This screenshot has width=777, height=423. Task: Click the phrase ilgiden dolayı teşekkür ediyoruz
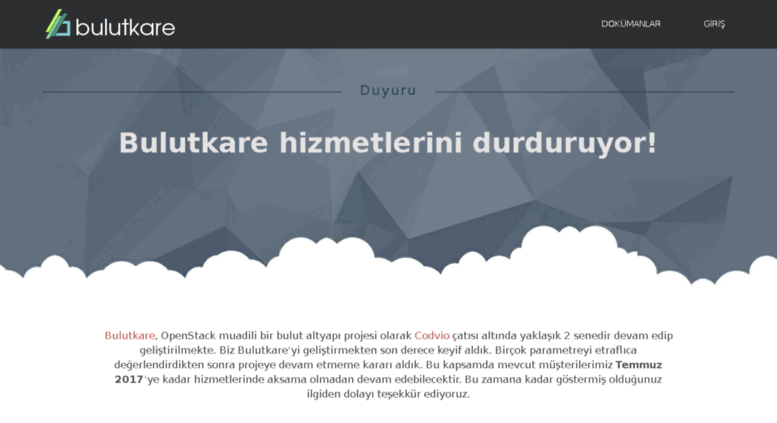pos(388,394)
